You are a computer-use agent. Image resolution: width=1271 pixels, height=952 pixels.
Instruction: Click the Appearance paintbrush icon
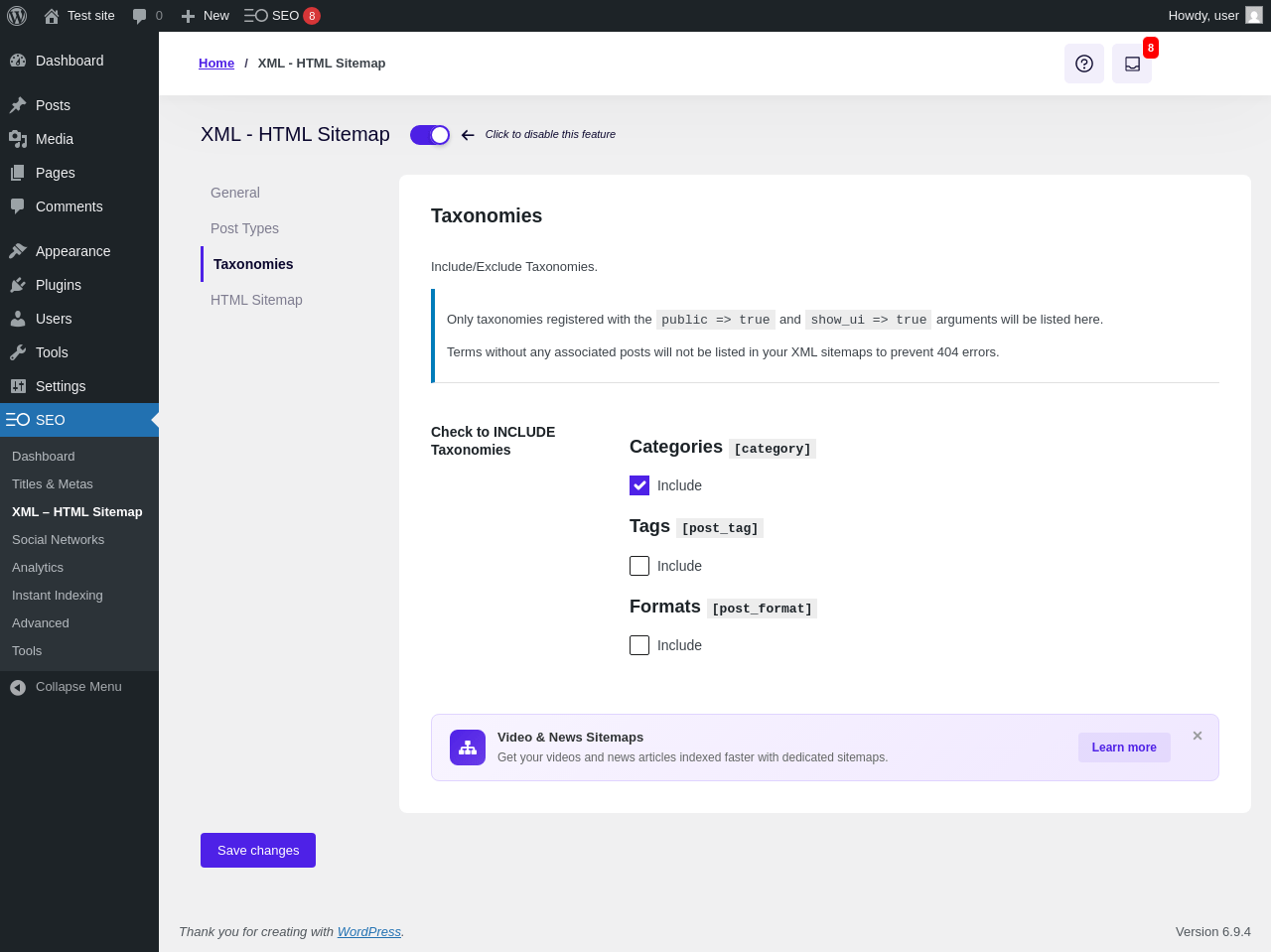pos(18,251)
